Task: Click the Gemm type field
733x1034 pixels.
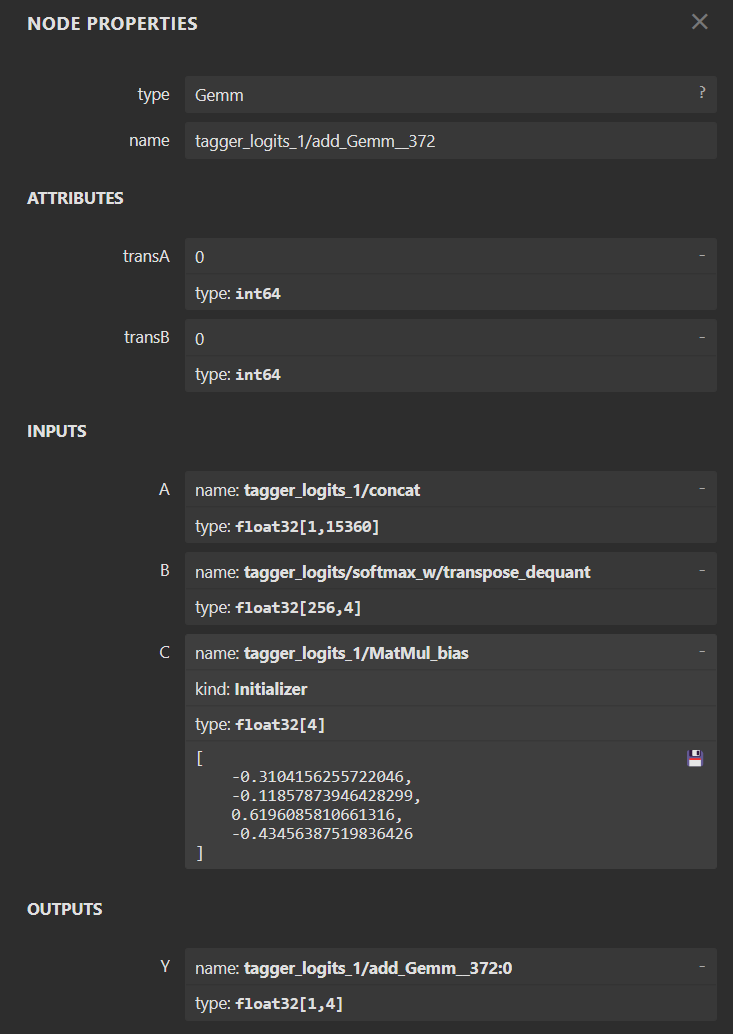Action: (400, 94)
